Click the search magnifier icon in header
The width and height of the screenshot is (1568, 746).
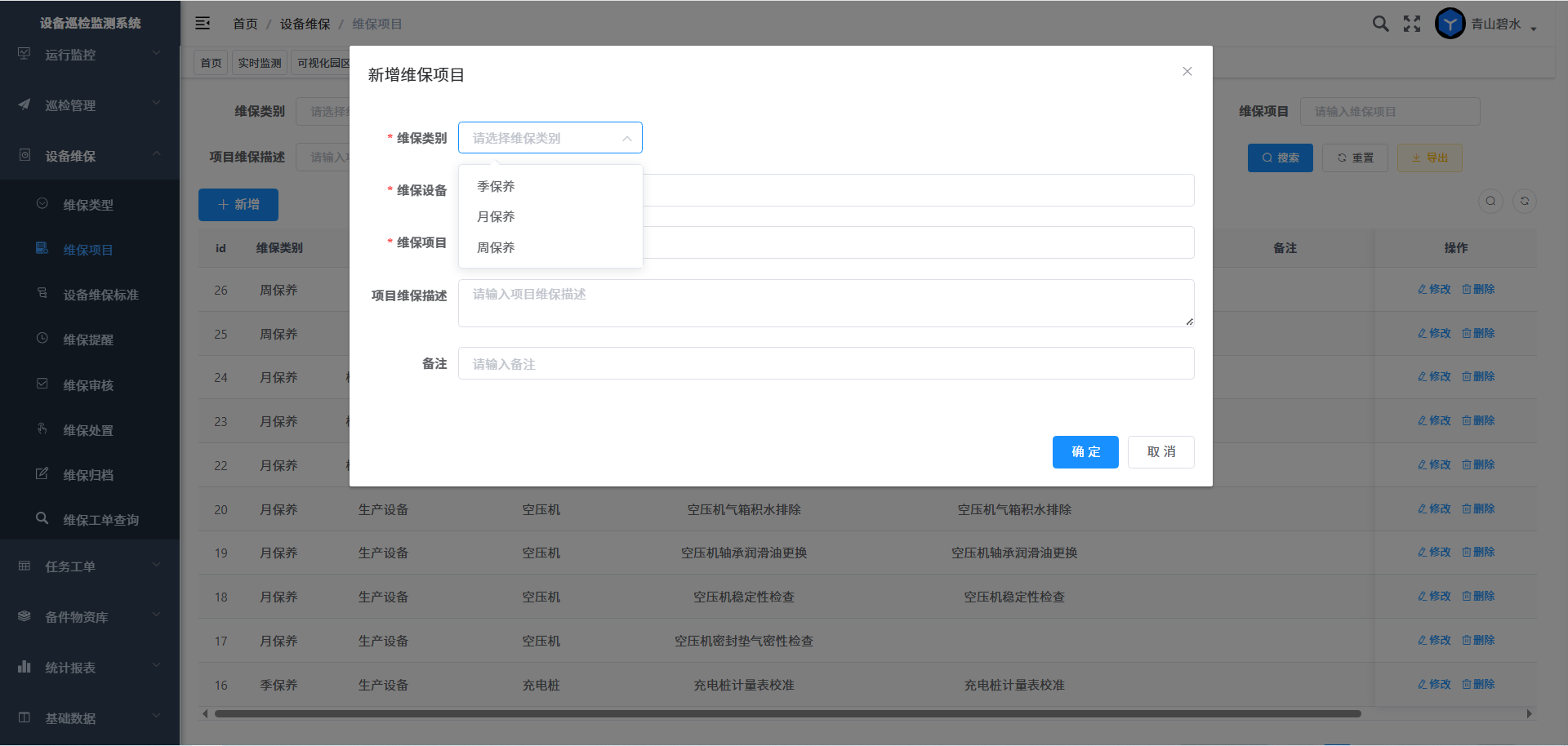pos(1380,24)
